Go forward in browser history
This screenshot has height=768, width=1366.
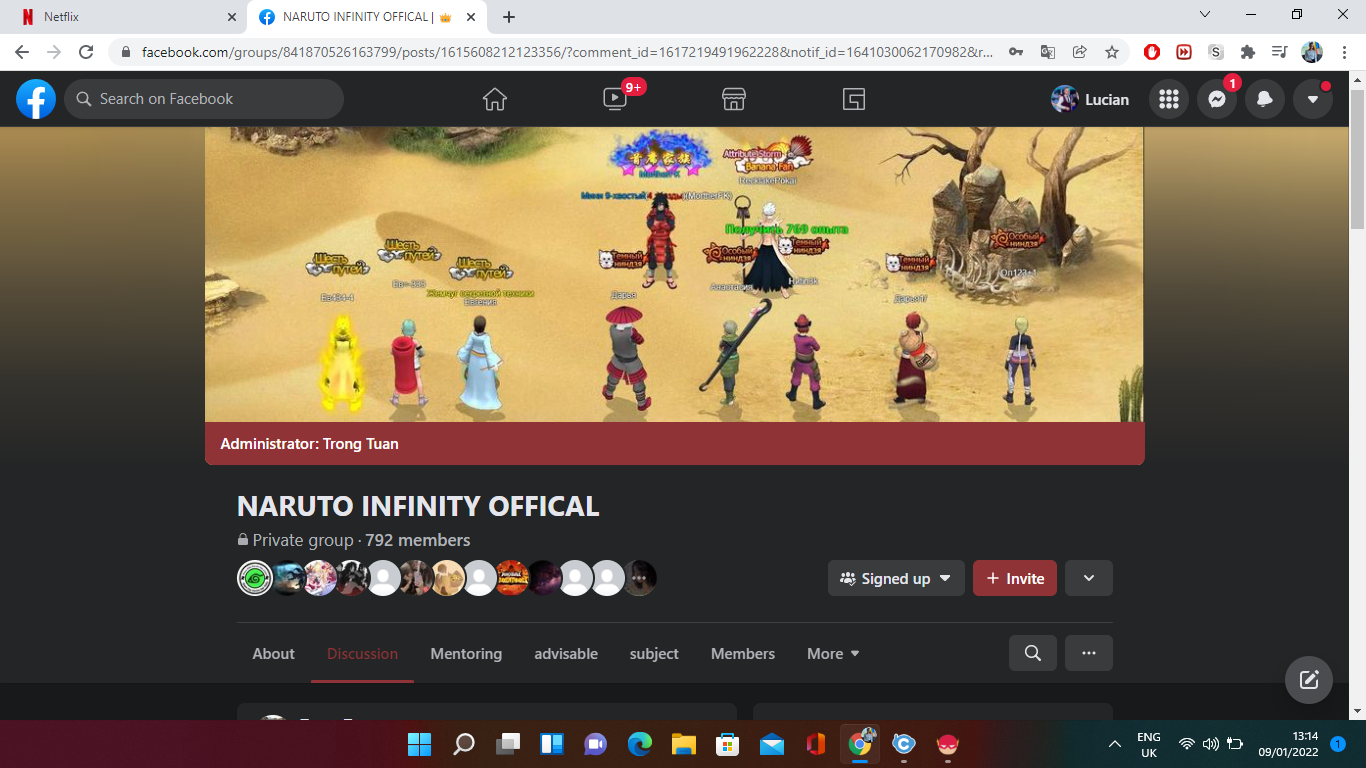pos(54,52)
